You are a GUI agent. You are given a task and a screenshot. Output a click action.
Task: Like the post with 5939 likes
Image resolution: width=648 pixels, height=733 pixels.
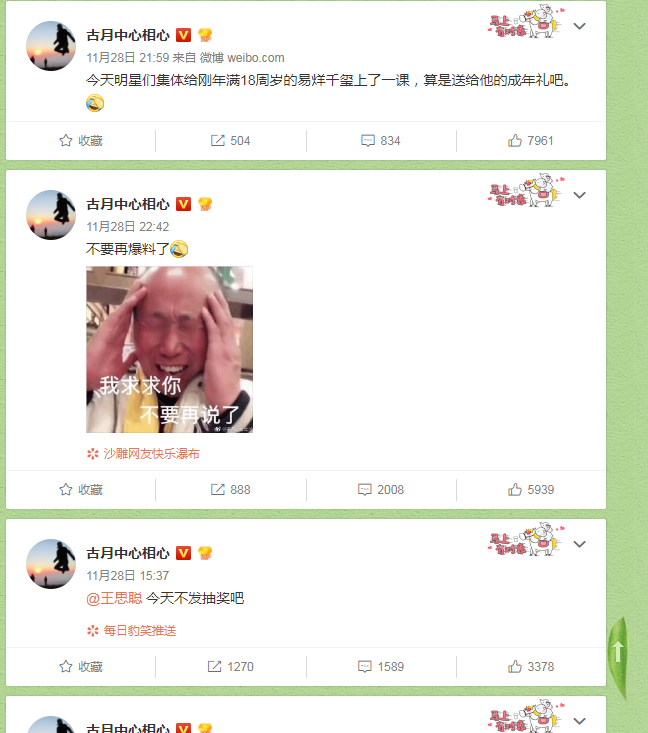[x=531, y=489]
